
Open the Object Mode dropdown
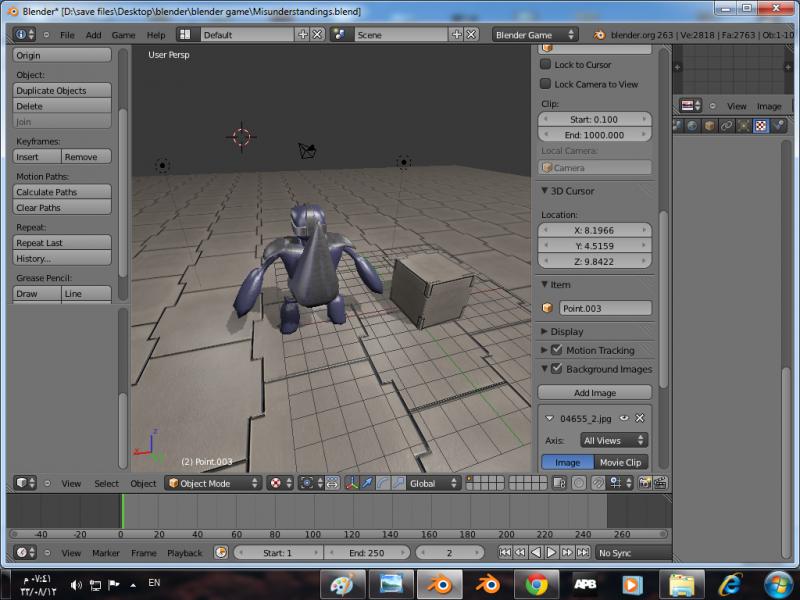click(213, 483)
